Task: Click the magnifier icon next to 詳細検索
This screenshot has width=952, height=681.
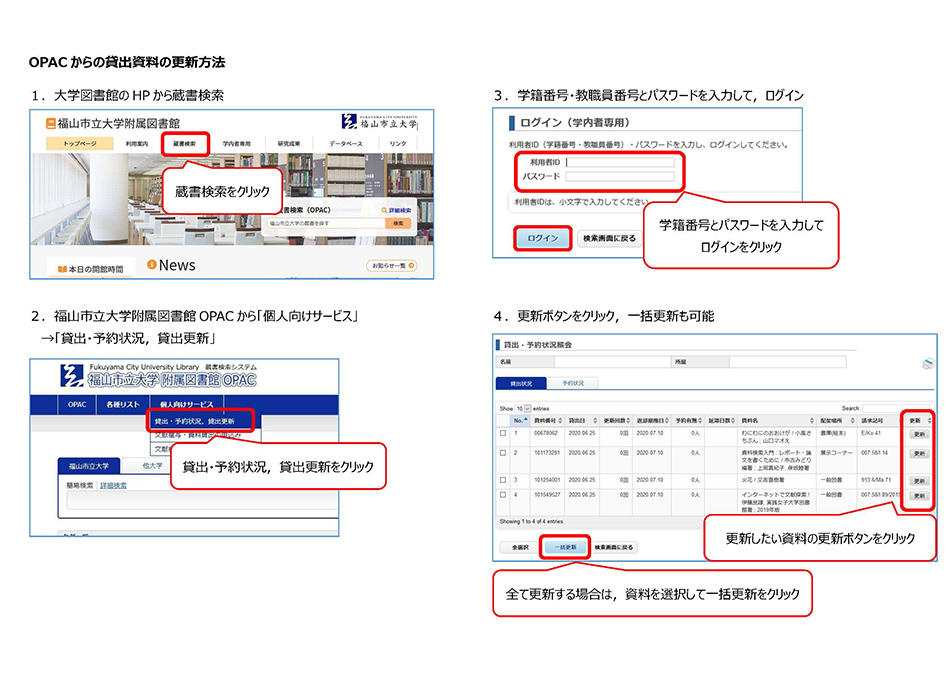Action: pyautogui.click(x=384, y=210)
